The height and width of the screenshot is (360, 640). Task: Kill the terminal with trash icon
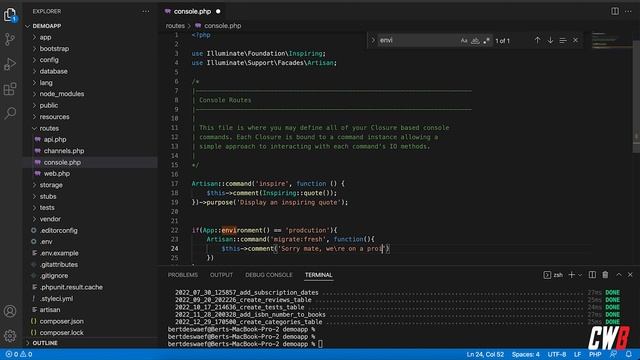[x=605, y=275]
